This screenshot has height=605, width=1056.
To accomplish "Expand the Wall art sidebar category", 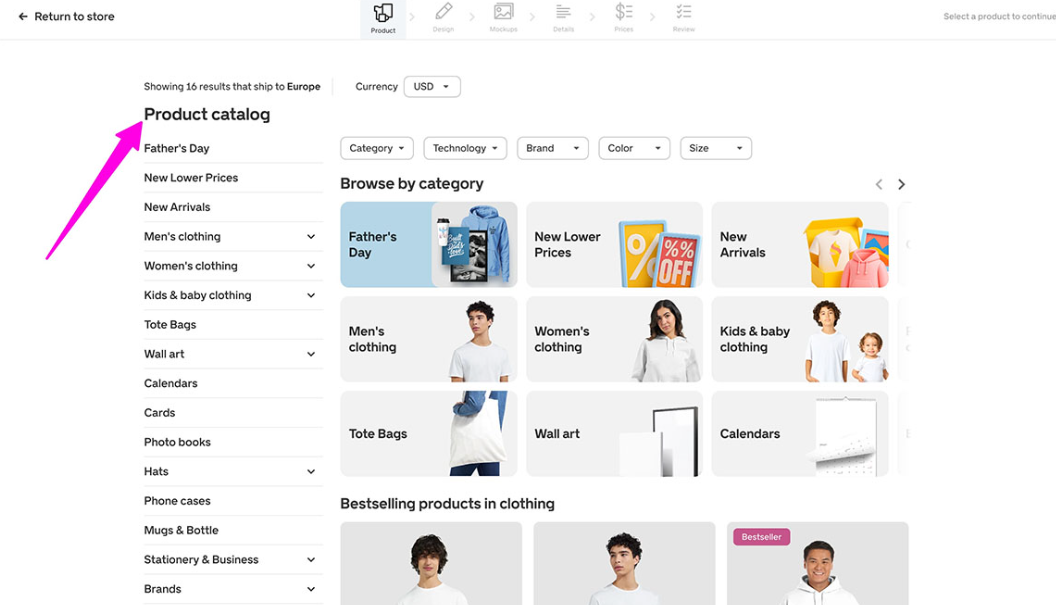I will pyautogui.click(x=311, y=354).
